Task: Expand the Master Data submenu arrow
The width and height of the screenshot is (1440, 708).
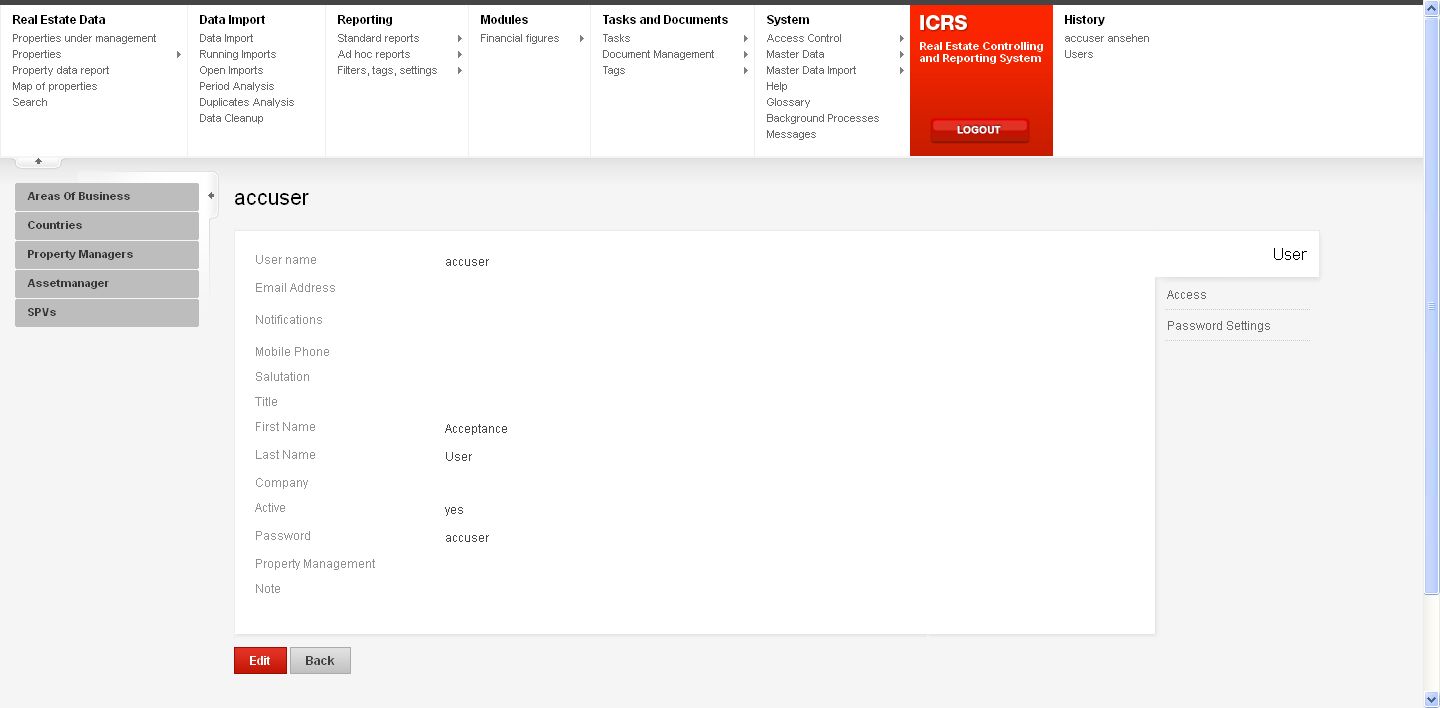Action: (x=902, y=54)
